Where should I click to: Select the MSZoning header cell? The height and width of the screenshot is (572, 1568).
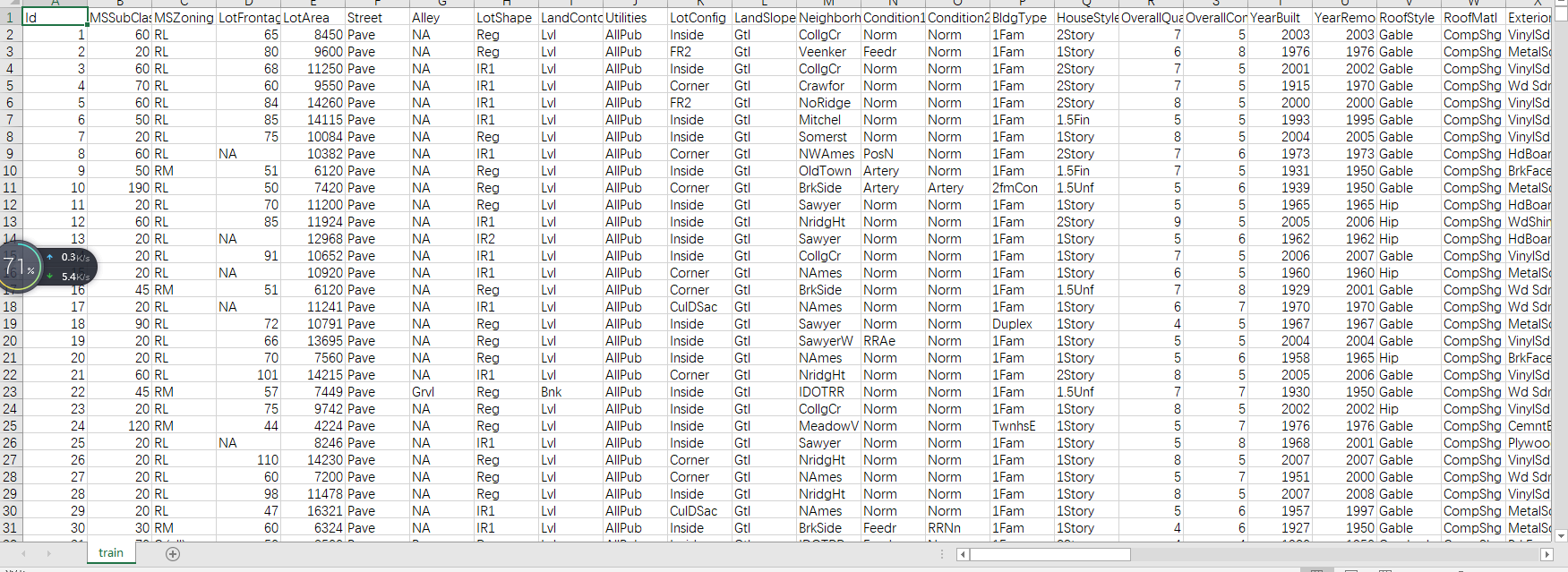click(184, 17)
